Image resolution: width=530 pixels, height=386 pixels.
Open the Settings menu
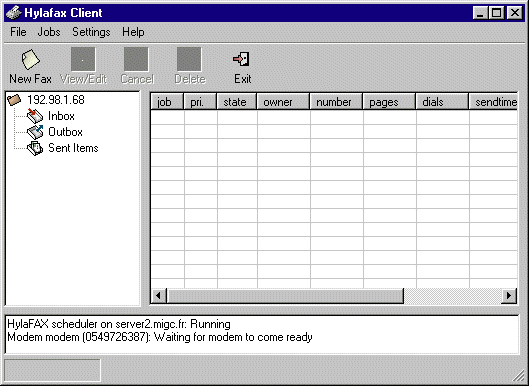coord(91,32)
